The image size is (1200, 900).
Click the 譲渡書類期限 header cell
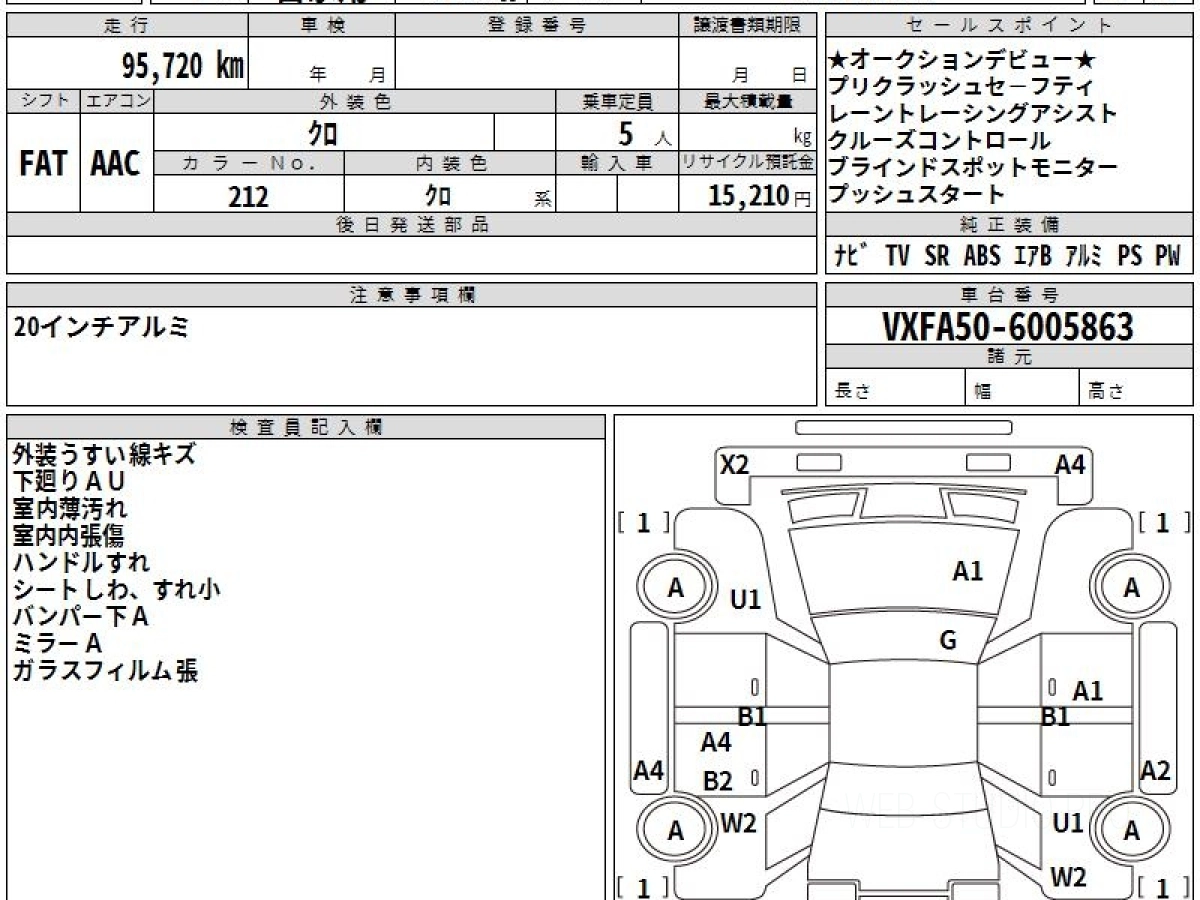(747, 26)
